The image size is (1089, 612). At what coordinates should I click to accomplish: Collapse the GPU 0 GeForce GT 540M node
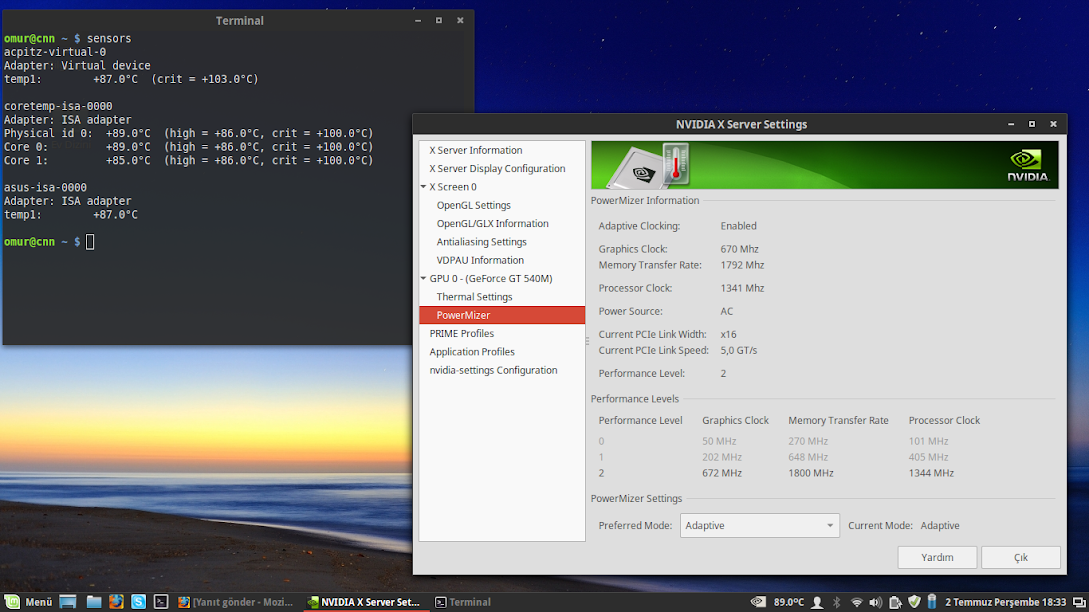coord(423,279)
